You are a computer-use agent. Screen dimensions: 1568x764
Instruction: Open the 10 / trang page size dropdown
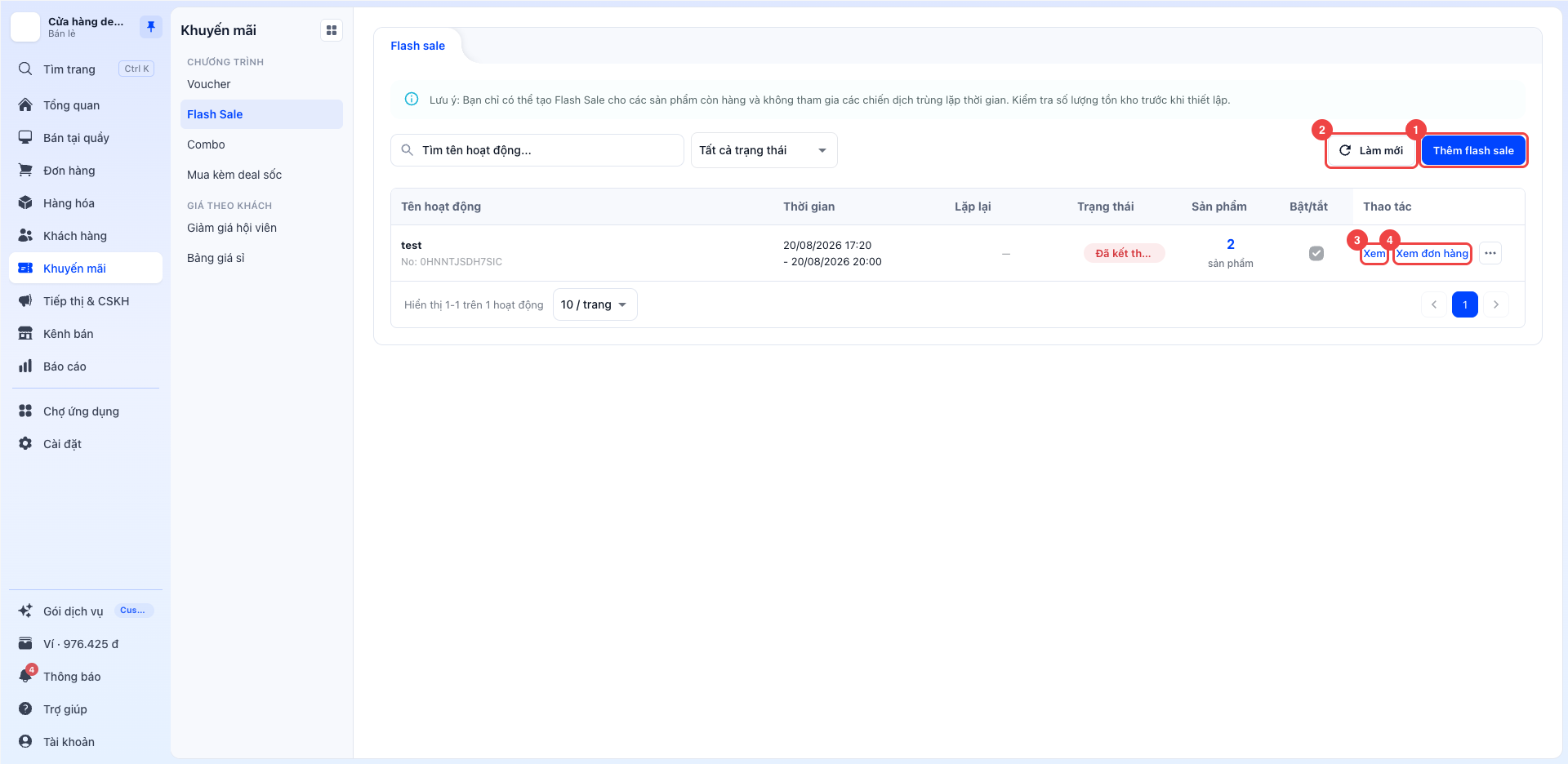click(x=595, y=304)
